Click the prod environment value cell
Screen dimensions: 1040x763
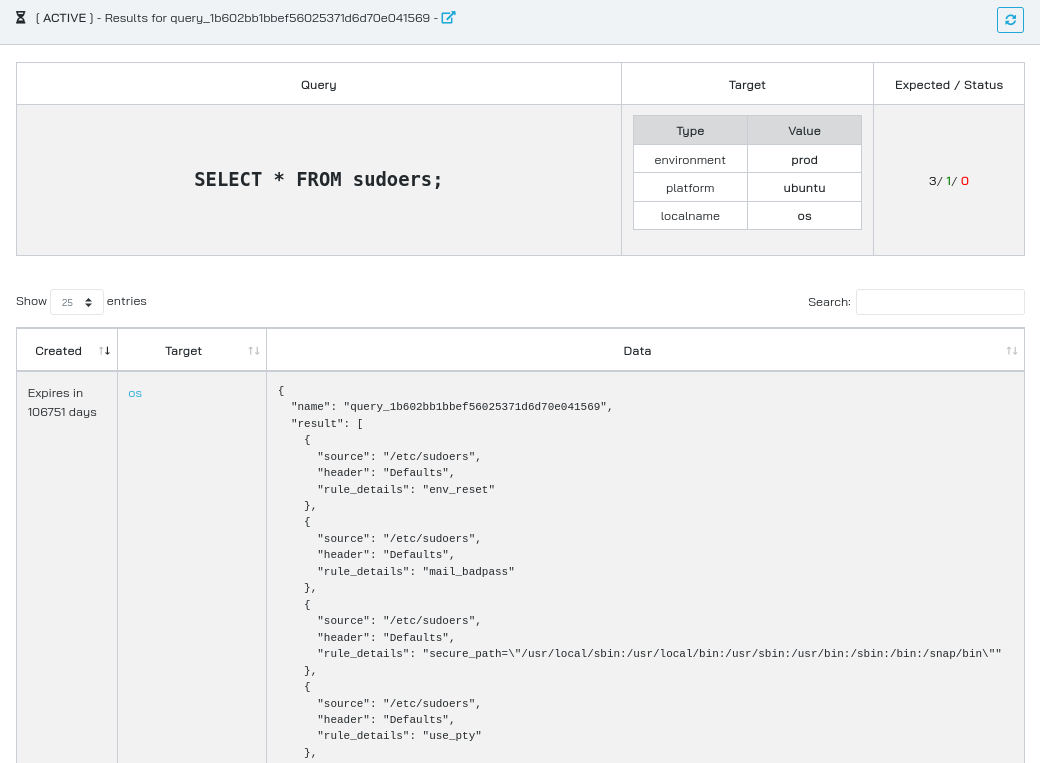[x=804, y=160]
